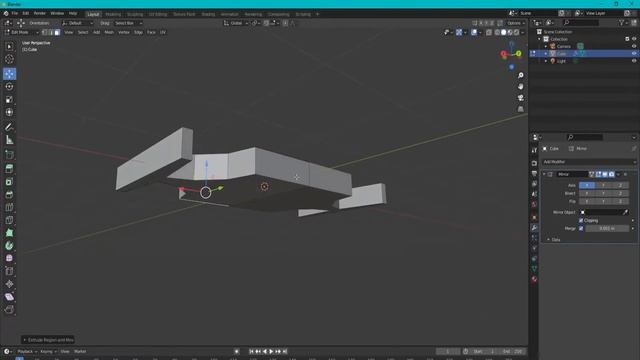Open Orientation Default dropdown

click(x=77, y=23)
